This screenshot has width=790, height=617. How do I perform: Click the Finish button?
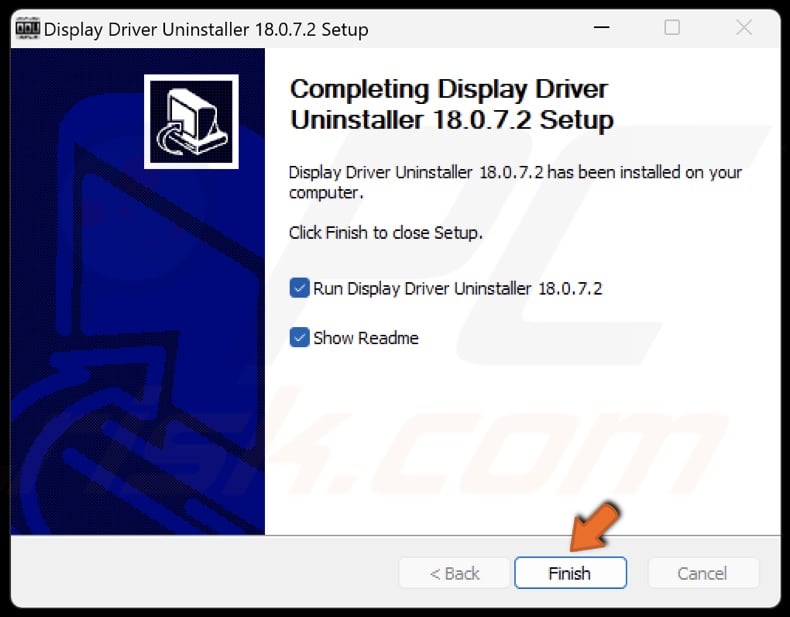tap(570, 573)
